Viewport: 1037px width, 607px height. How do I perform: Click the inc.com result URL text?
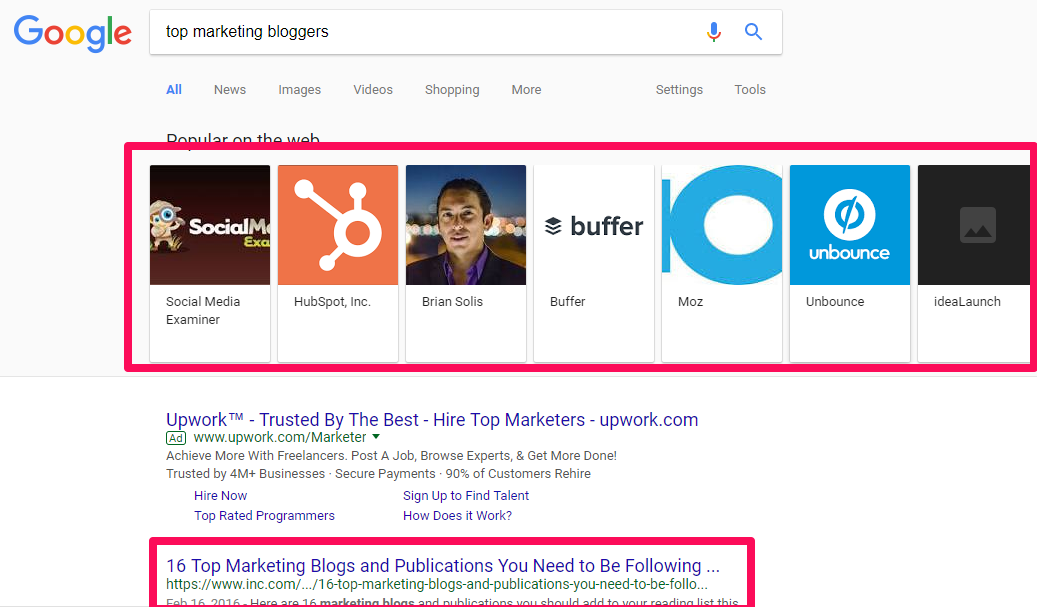click(x=436, y=585)
